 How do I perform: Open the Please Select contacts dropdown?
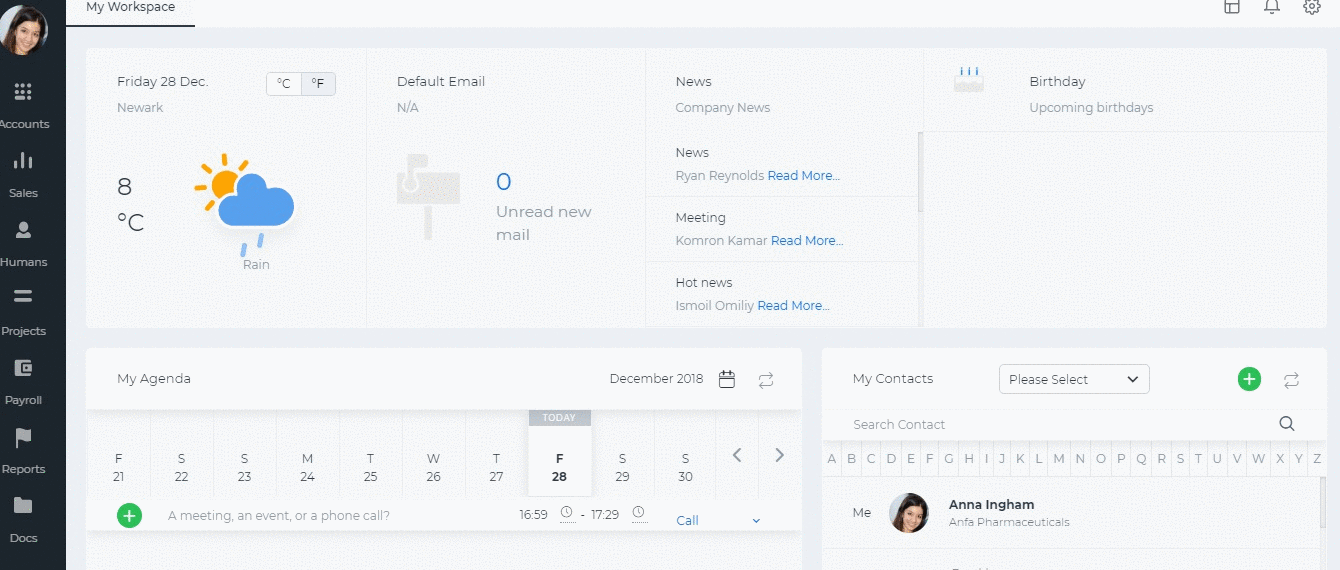pos(1074,379)
